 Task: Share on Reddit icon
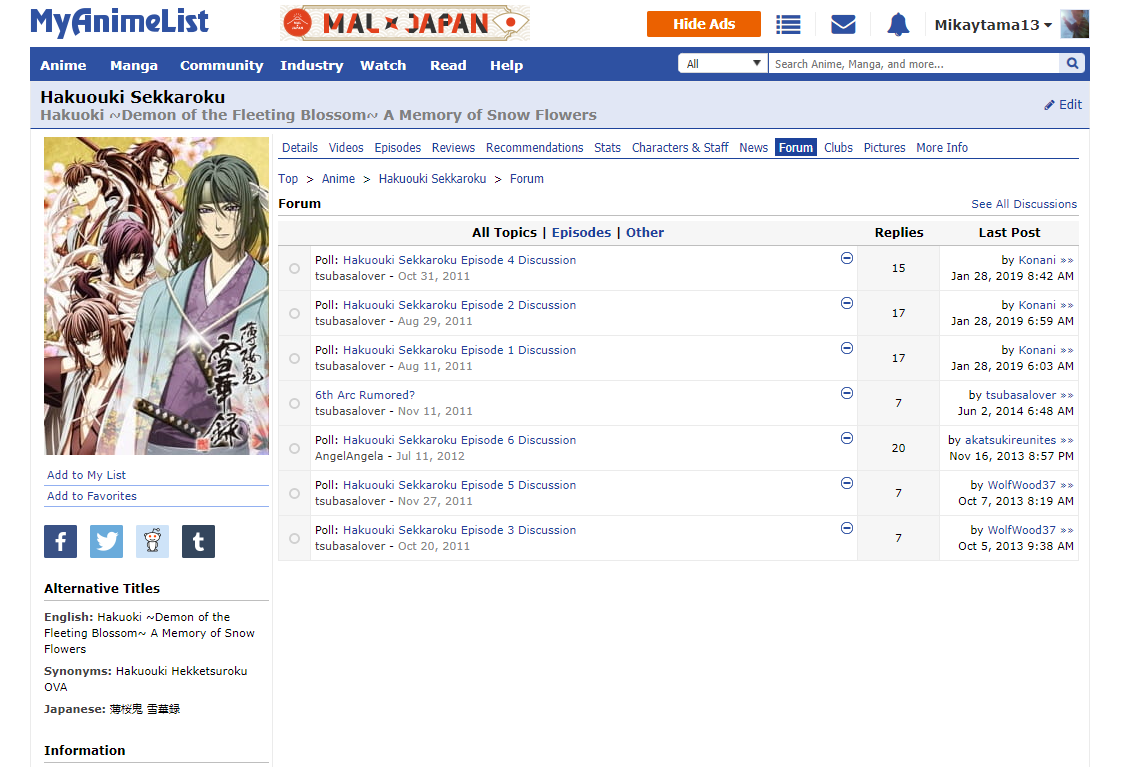[152, 542]
